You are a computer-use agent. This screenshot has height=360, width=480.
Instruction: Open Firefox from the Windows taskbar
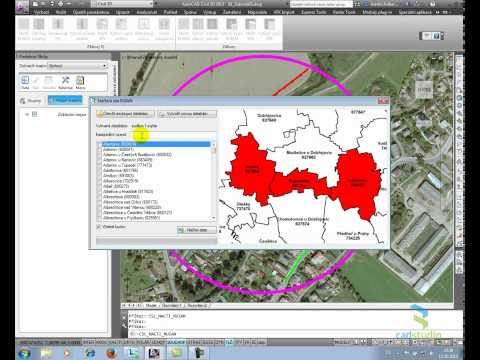111,353
